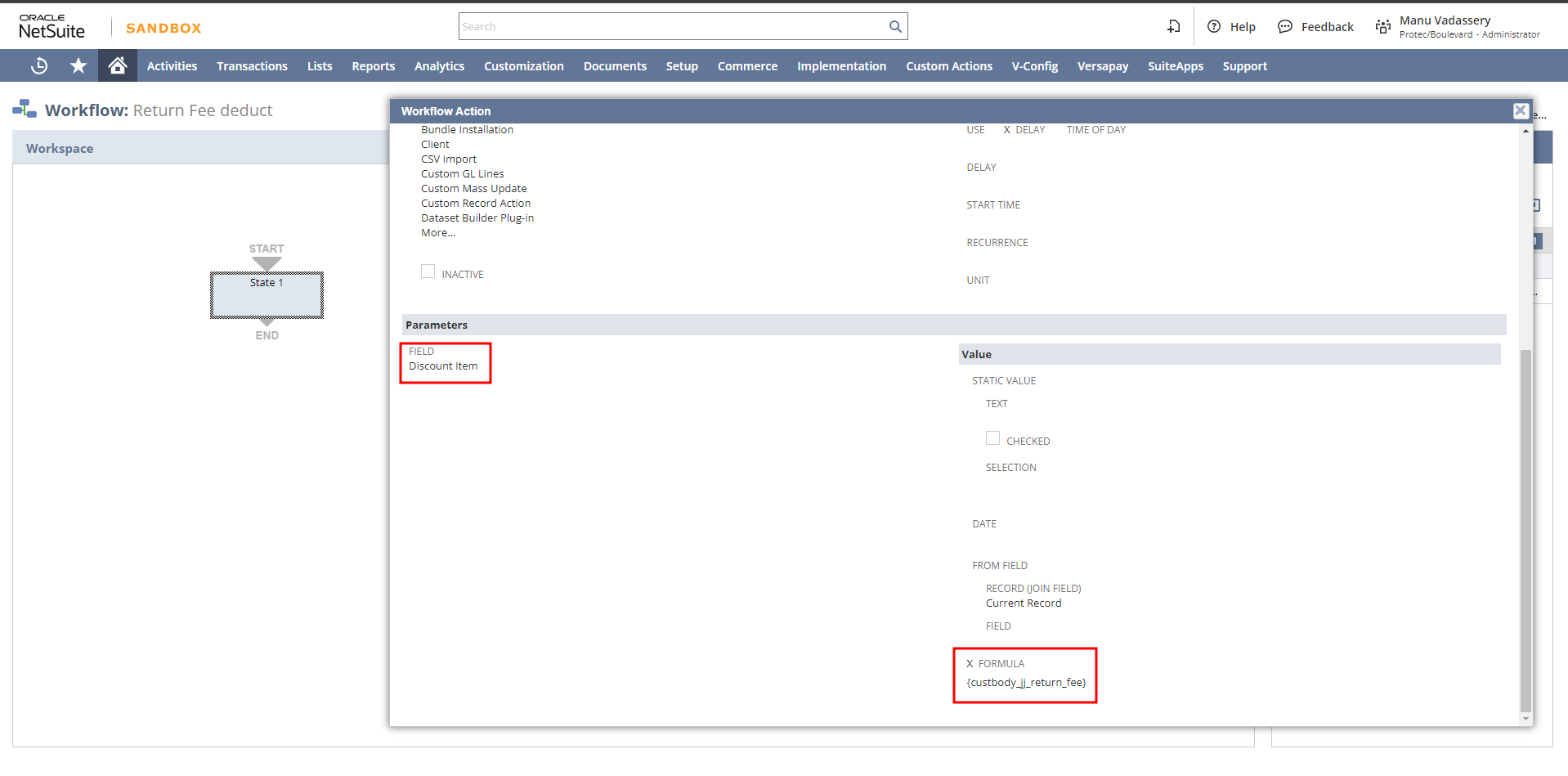Image resolution: width=1568 pixels, height=776 pixels.
Task: Open the Recent Records clock icon
Action: pyautogui.click(x=38, y=66)
